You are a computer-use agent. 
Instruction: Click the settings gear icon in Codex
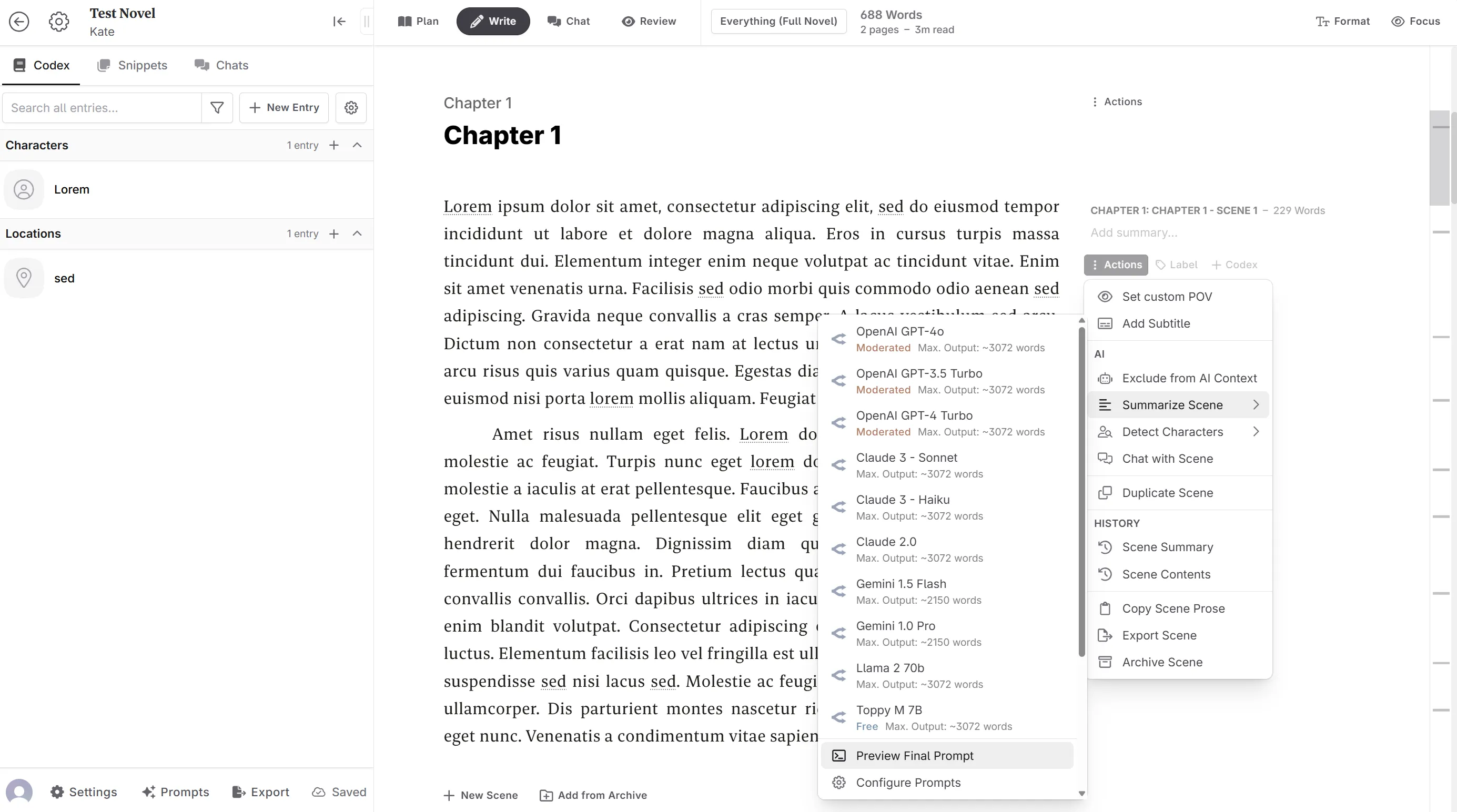(x=351, y=107)
